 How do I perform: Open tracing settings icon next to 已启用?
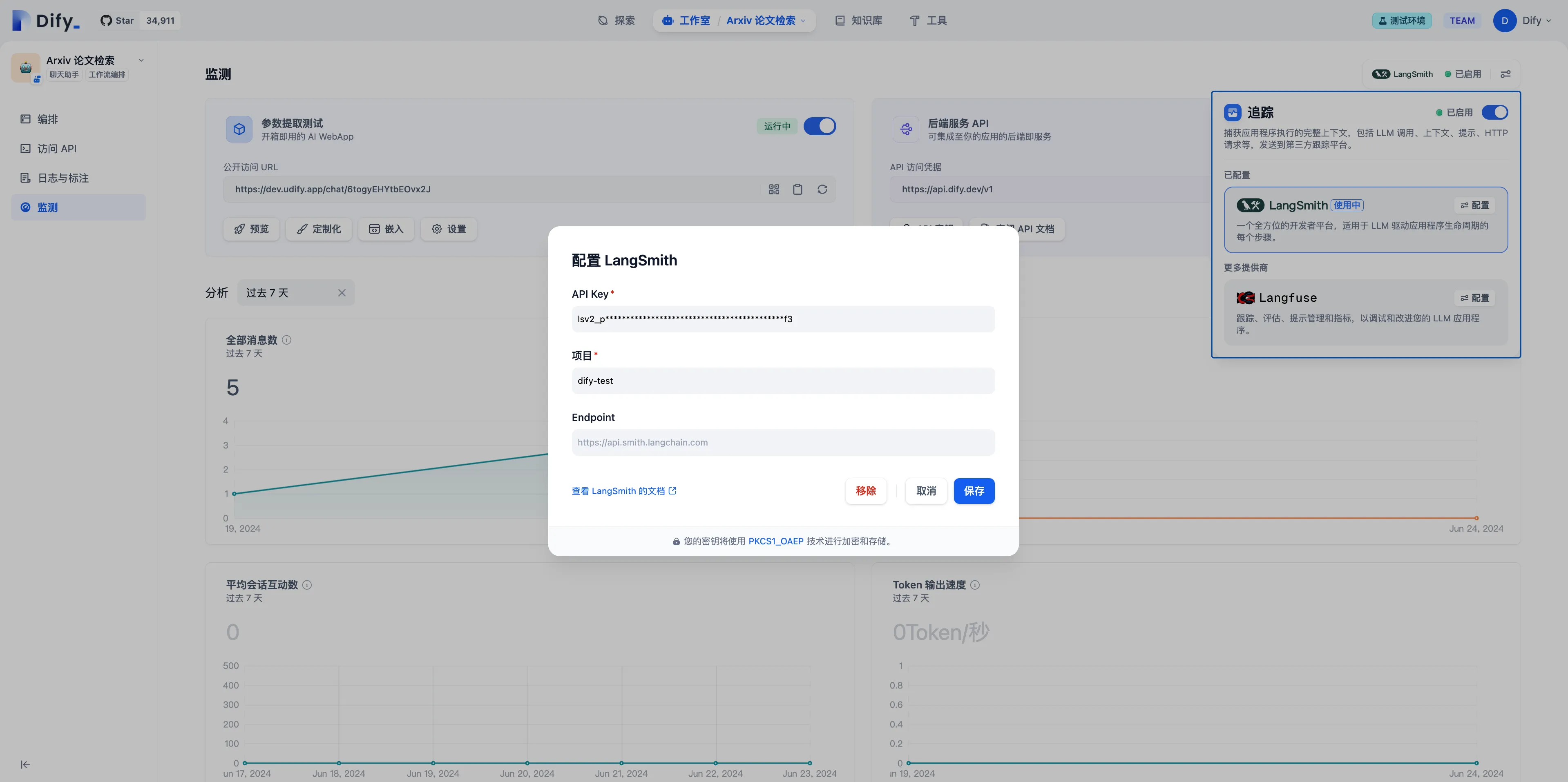coord(1505,74)
